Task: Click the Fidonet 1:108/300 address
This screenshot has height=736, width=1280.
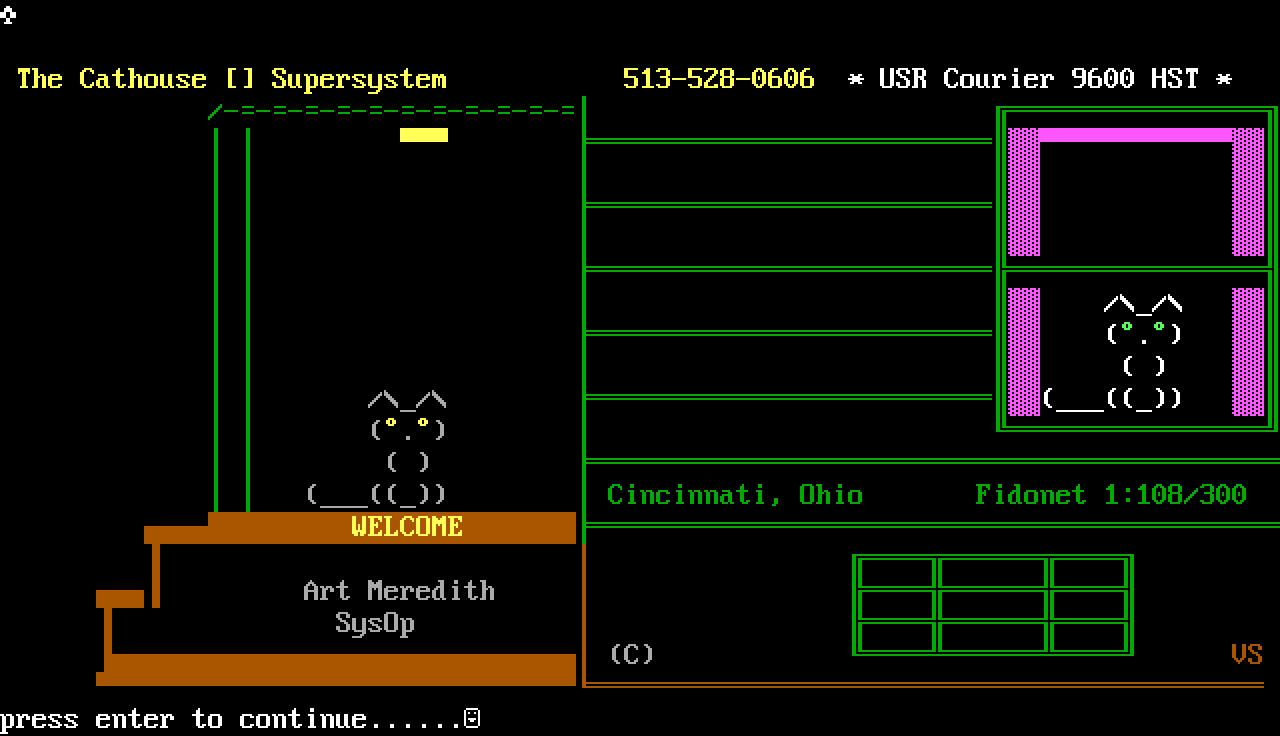Action: coord(1110,494)
